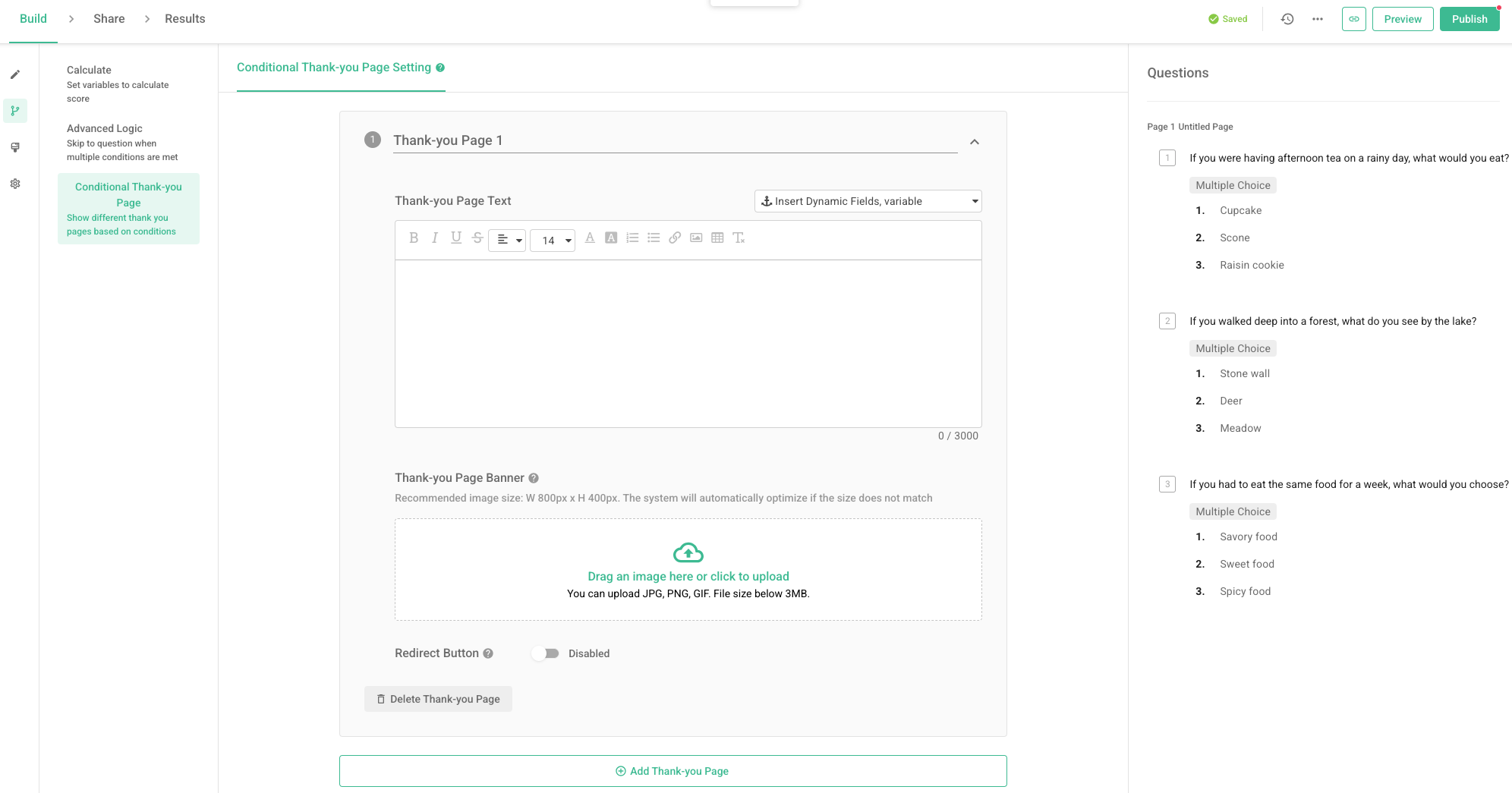
Task: Open the Results section
Action: click(184, 18)
